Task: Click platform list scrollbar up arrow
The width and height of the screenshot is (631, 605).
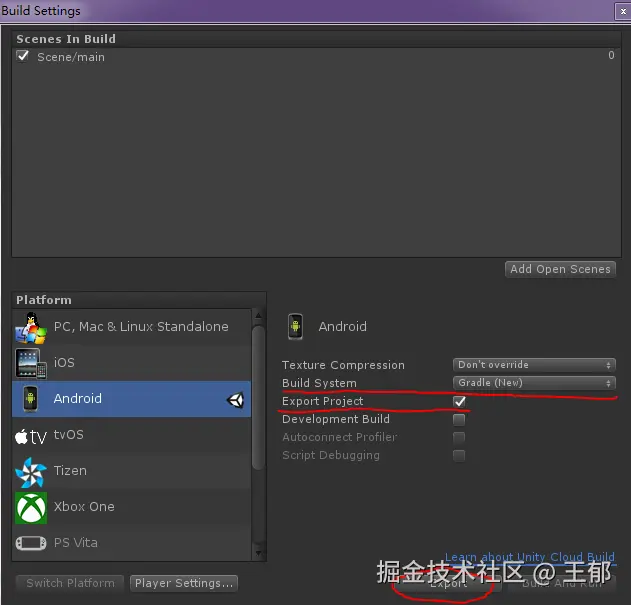Action: tap(258, 316)
